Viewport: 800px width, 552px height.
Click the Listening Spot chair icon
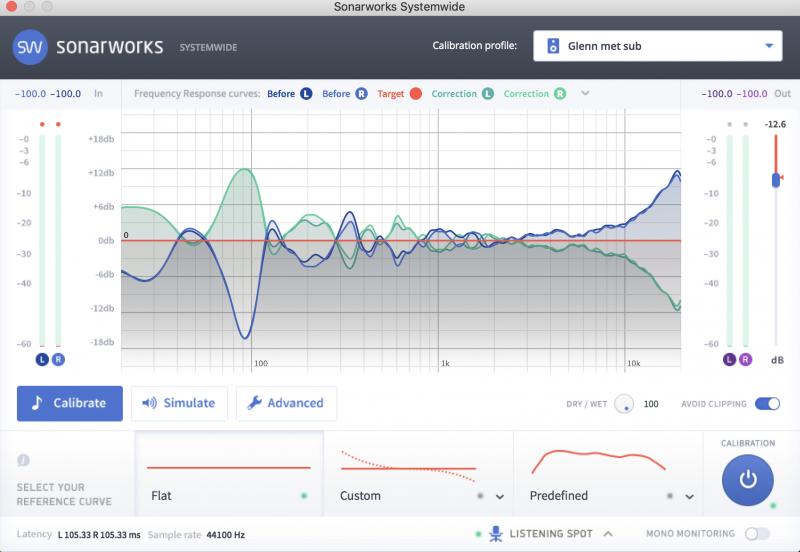[495, 534]
